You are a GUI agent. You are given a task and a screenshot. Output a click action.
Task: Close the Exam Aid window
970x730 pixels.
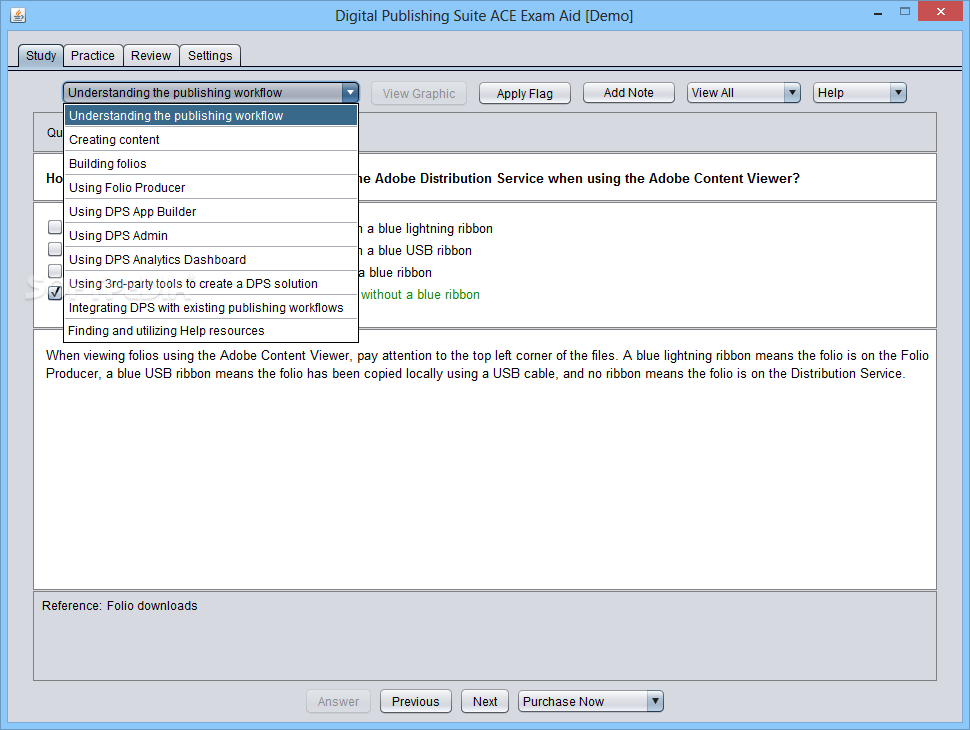point(941,12)
